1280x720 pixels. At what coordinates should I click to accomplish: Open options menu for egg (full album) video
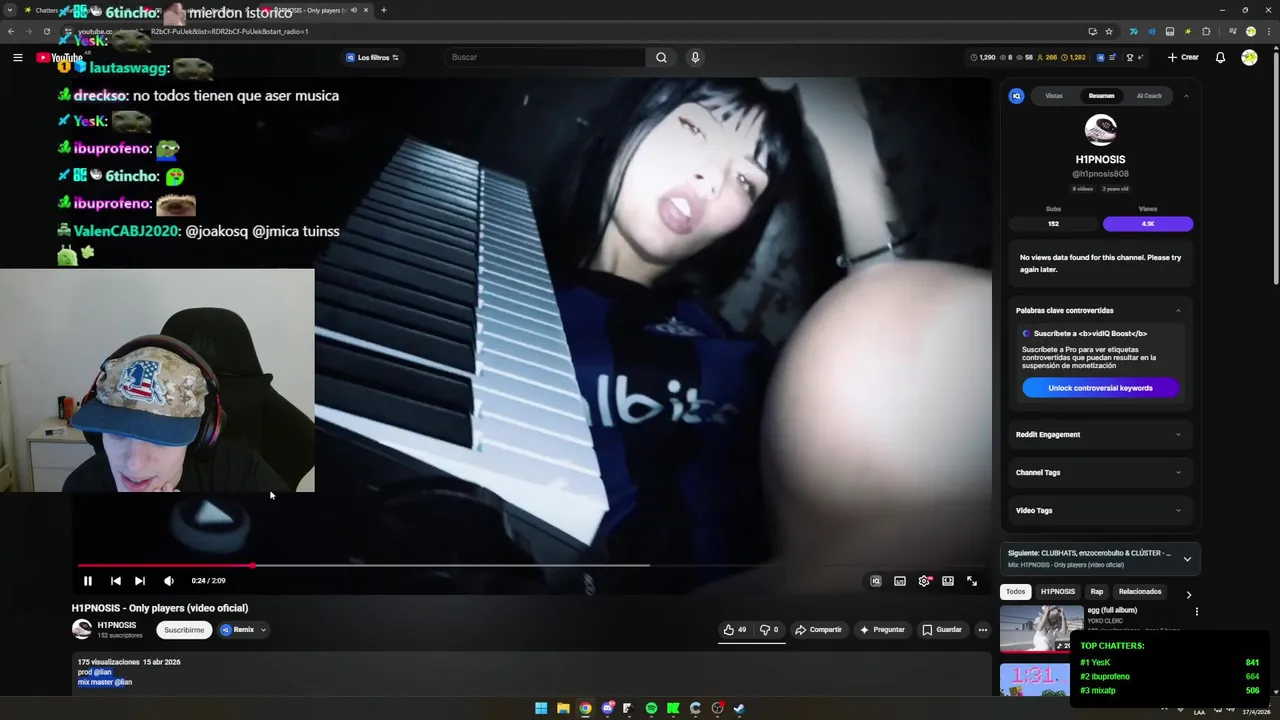1196,612
